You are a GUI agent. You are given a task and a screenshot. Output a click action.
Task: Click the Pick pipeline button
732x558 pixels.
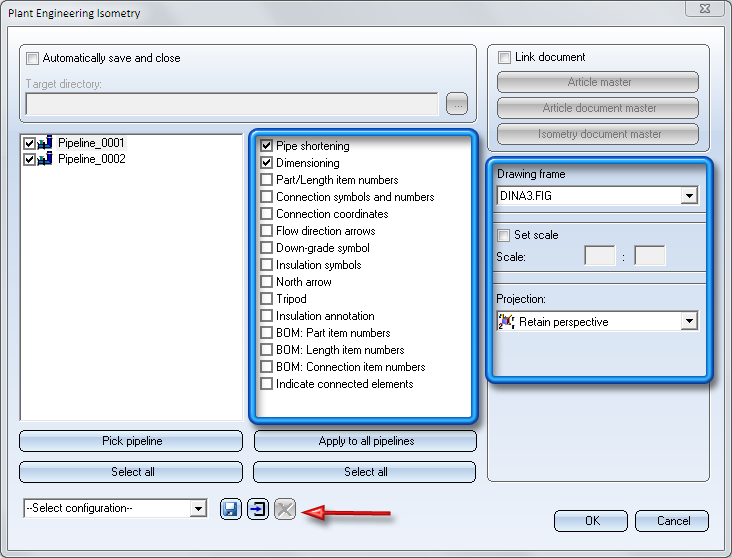click(x=131, y=441)
